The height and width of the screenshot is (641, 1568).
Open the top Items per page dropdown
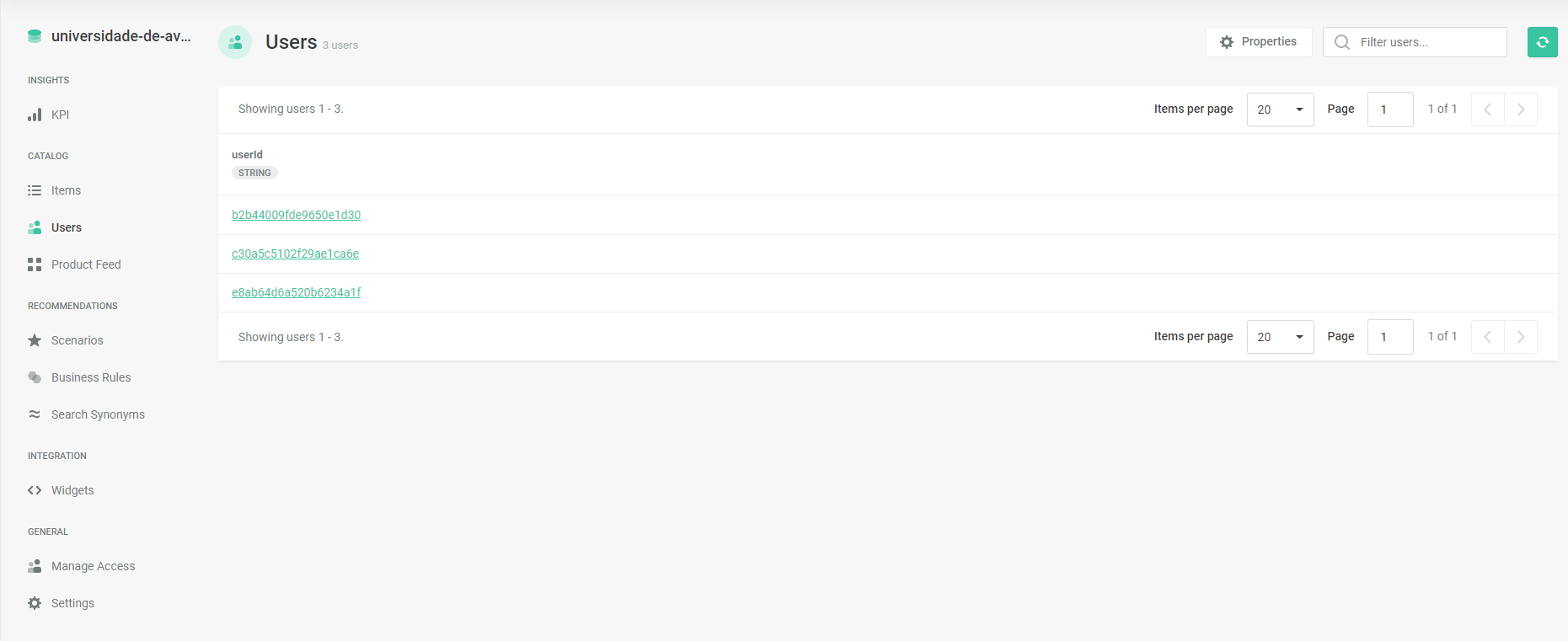(1280, 110)
